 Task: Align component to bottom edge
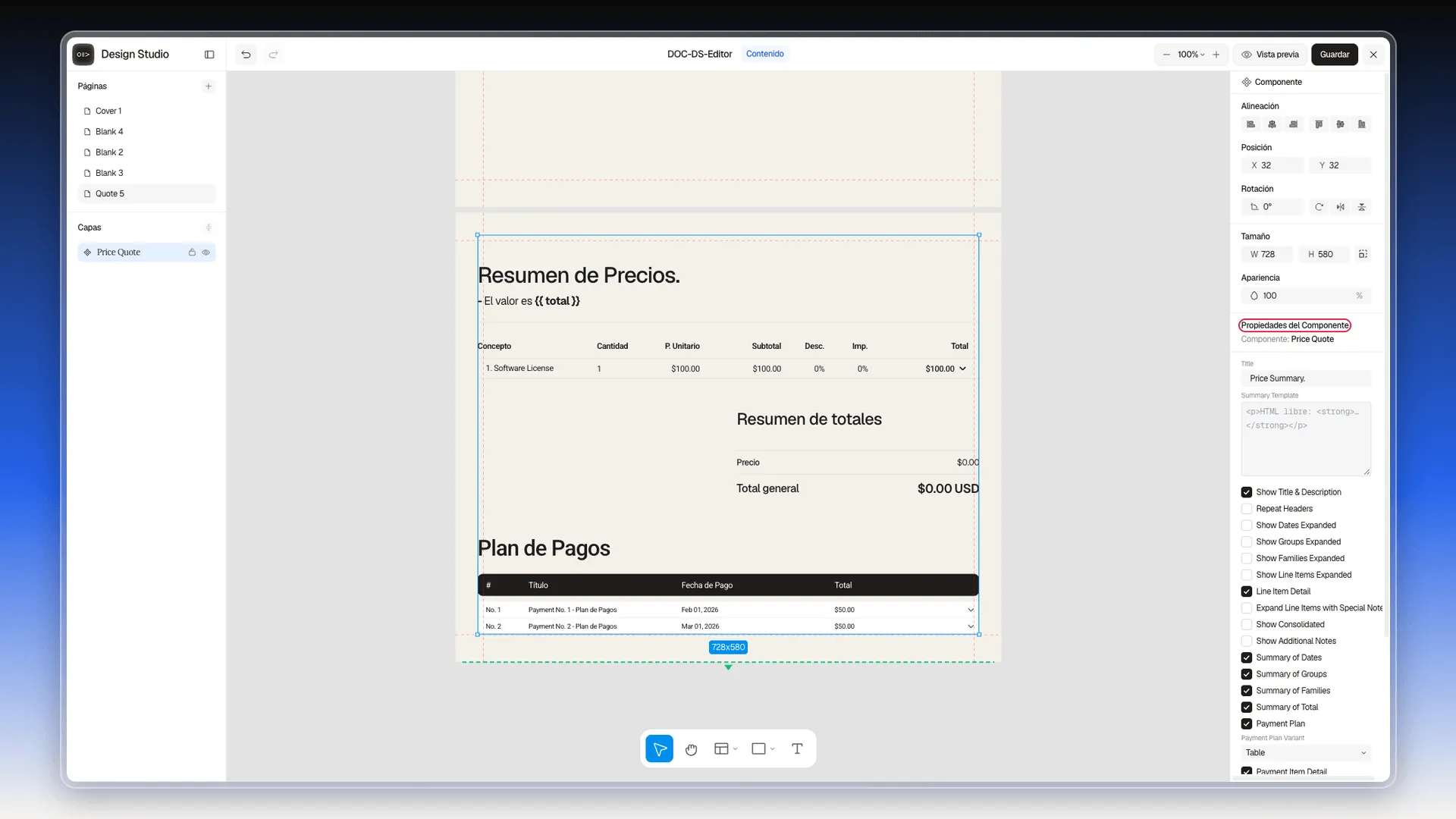pos(1362,124)
